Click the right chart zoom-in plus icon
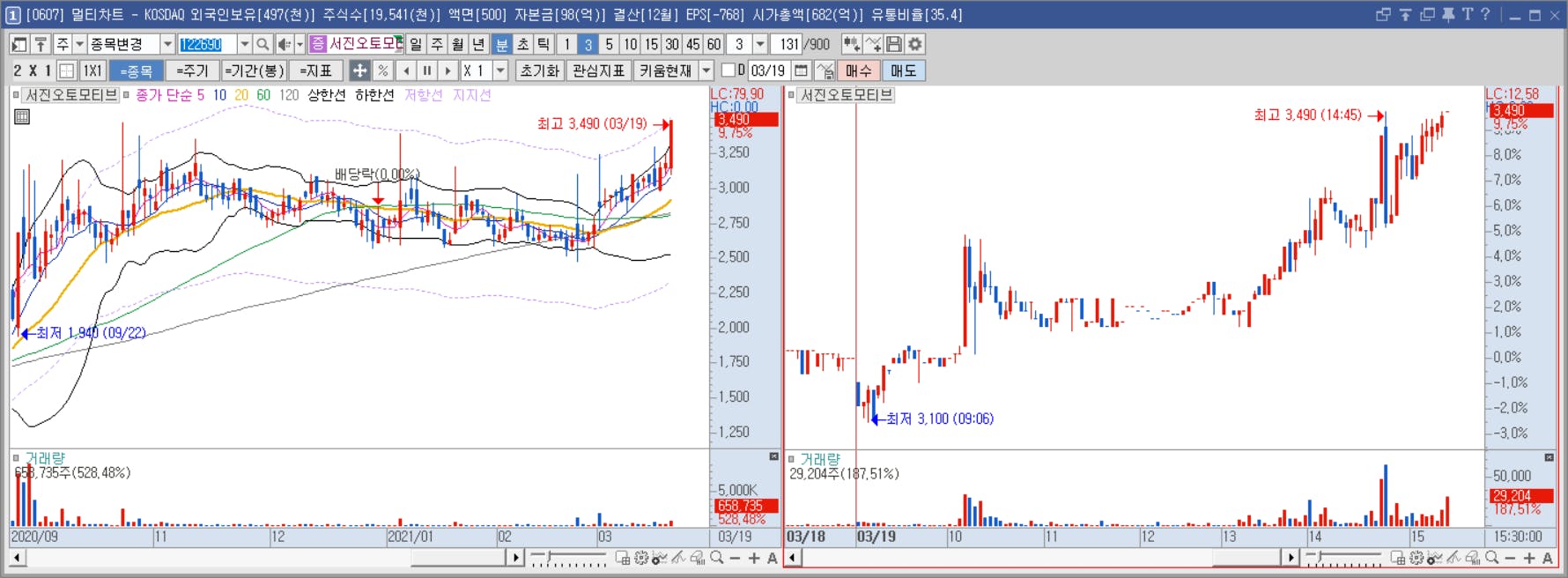The image size is (1568, 578). 1528,558
